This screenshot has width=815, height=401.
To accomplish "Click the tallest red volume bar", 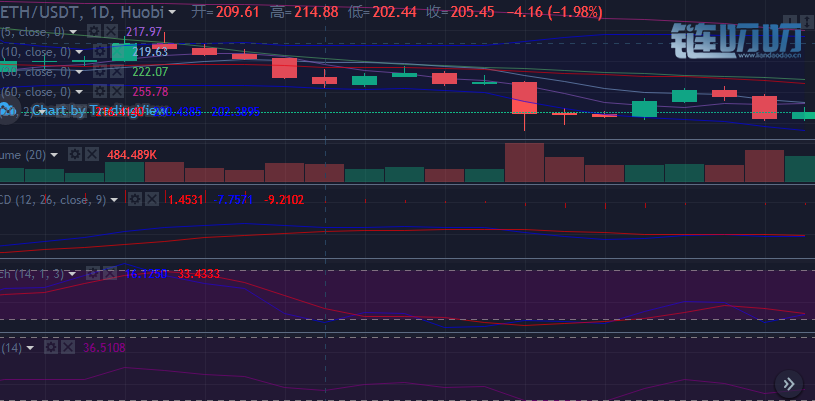I will pos(524,163).
